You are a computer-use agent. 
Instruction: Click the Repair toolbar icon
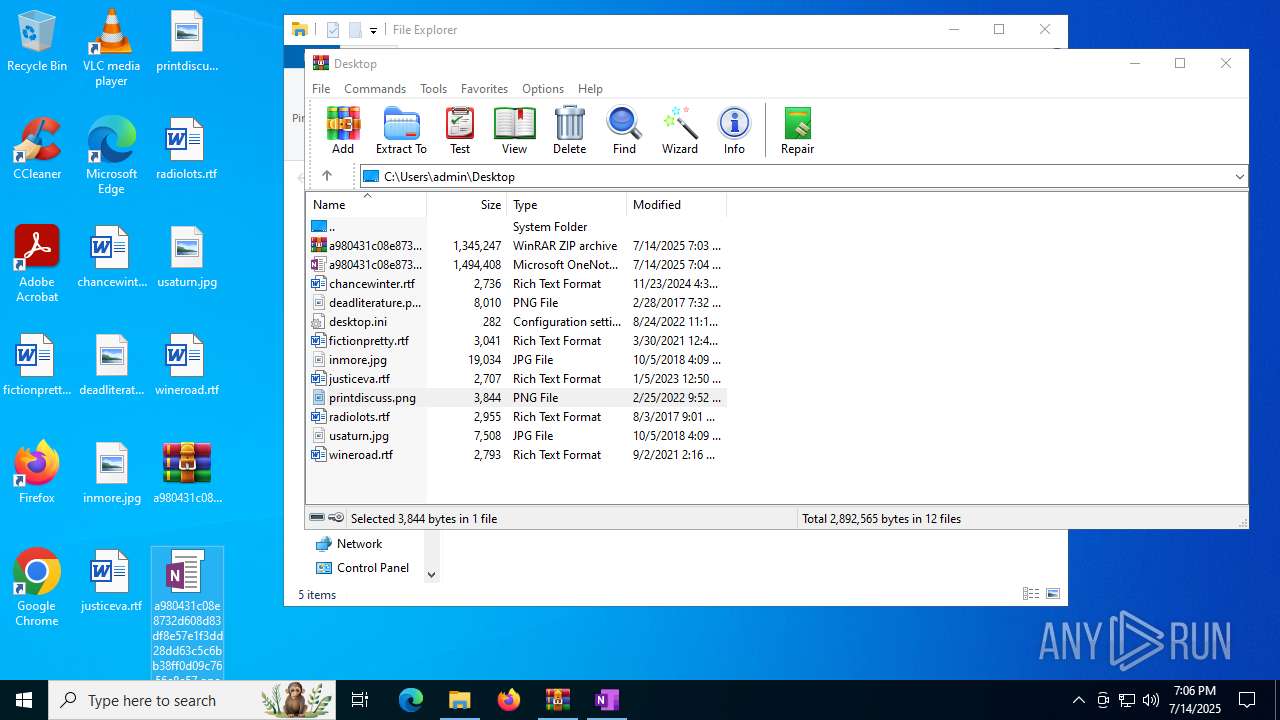click(797, 131)
